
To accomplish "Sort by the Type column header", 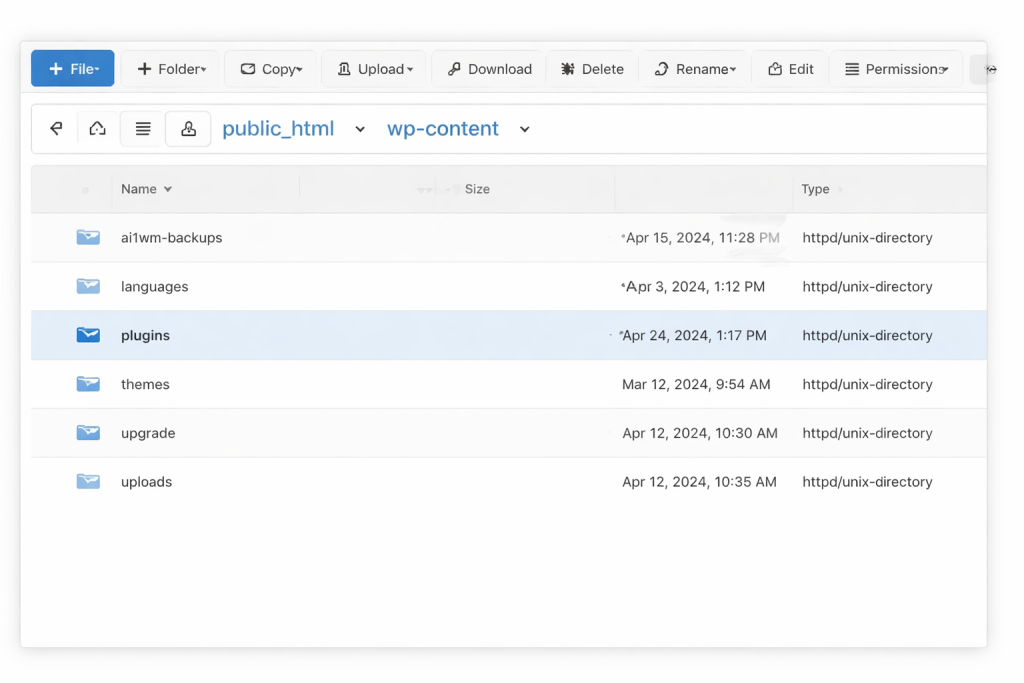I will [815, 189].
